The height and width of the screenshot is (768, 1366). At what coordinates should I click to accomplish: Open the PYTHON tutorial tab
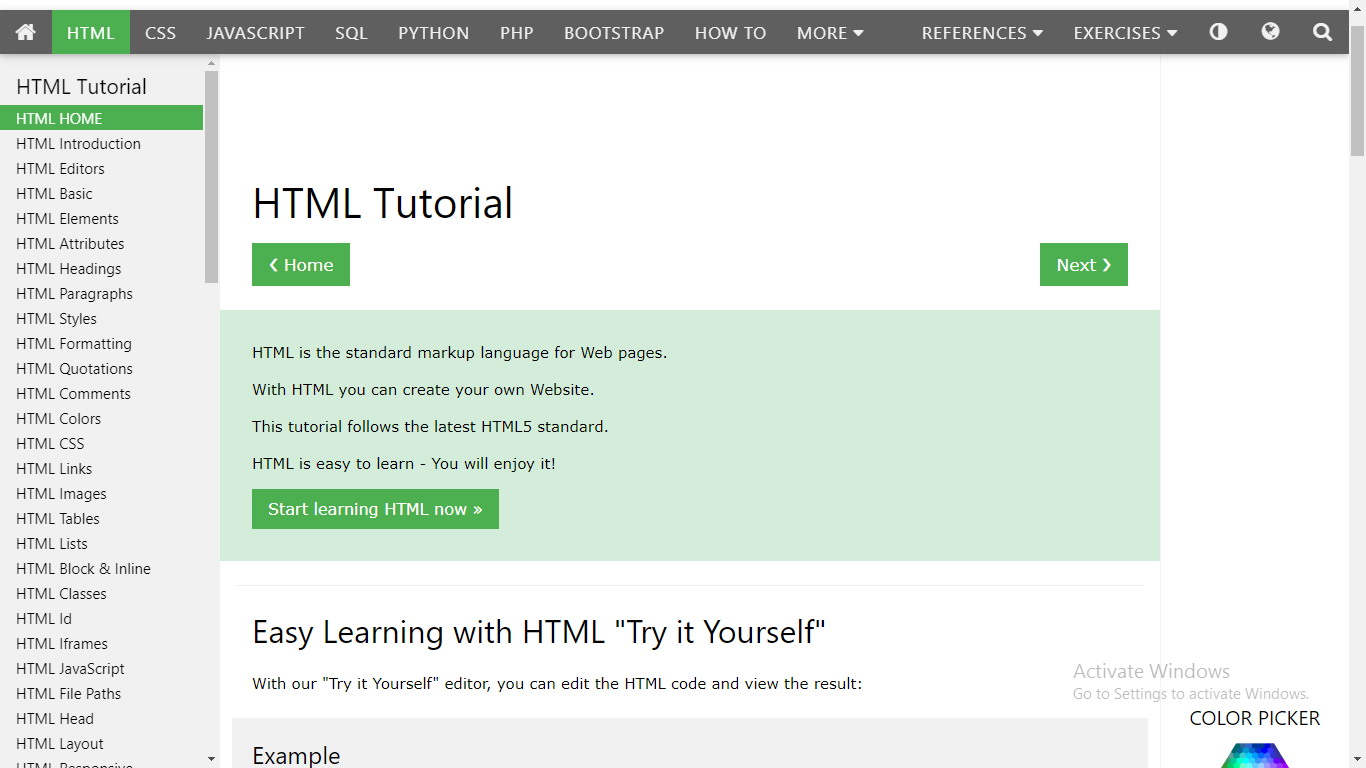coord(433,32)
